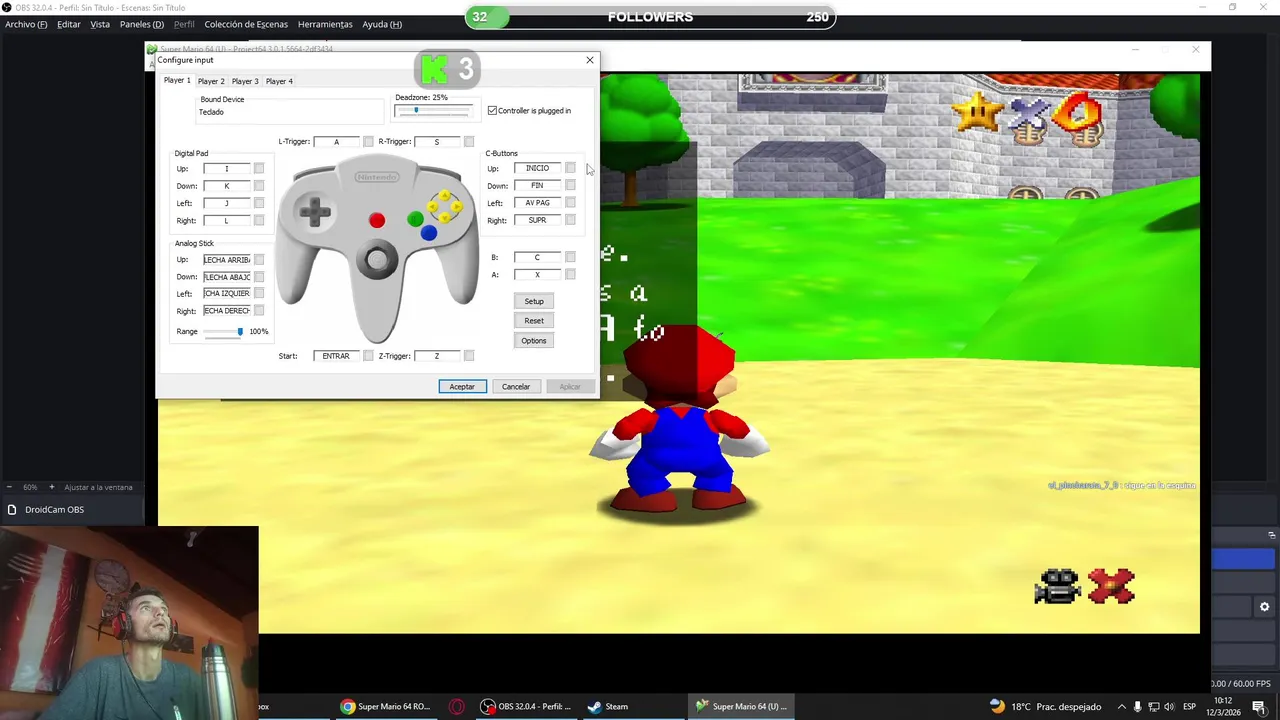The image size is (1280, 720).
Task: Click the Digital Pad Left key field
Action: (226, 203)
